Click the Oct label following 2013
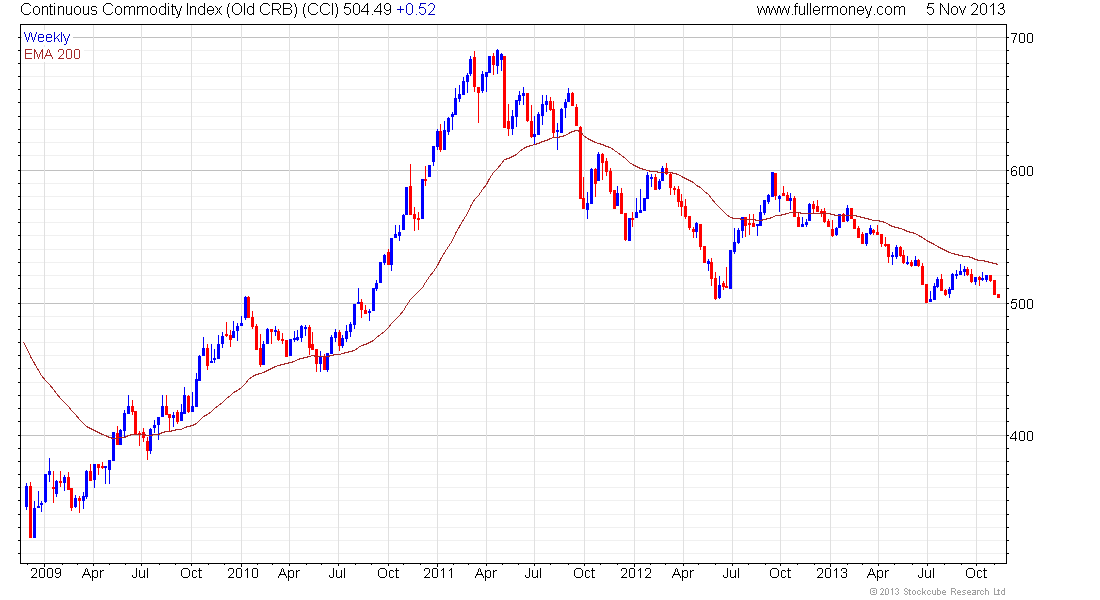The image size is (1100, 600). click(x=977, y=573)
